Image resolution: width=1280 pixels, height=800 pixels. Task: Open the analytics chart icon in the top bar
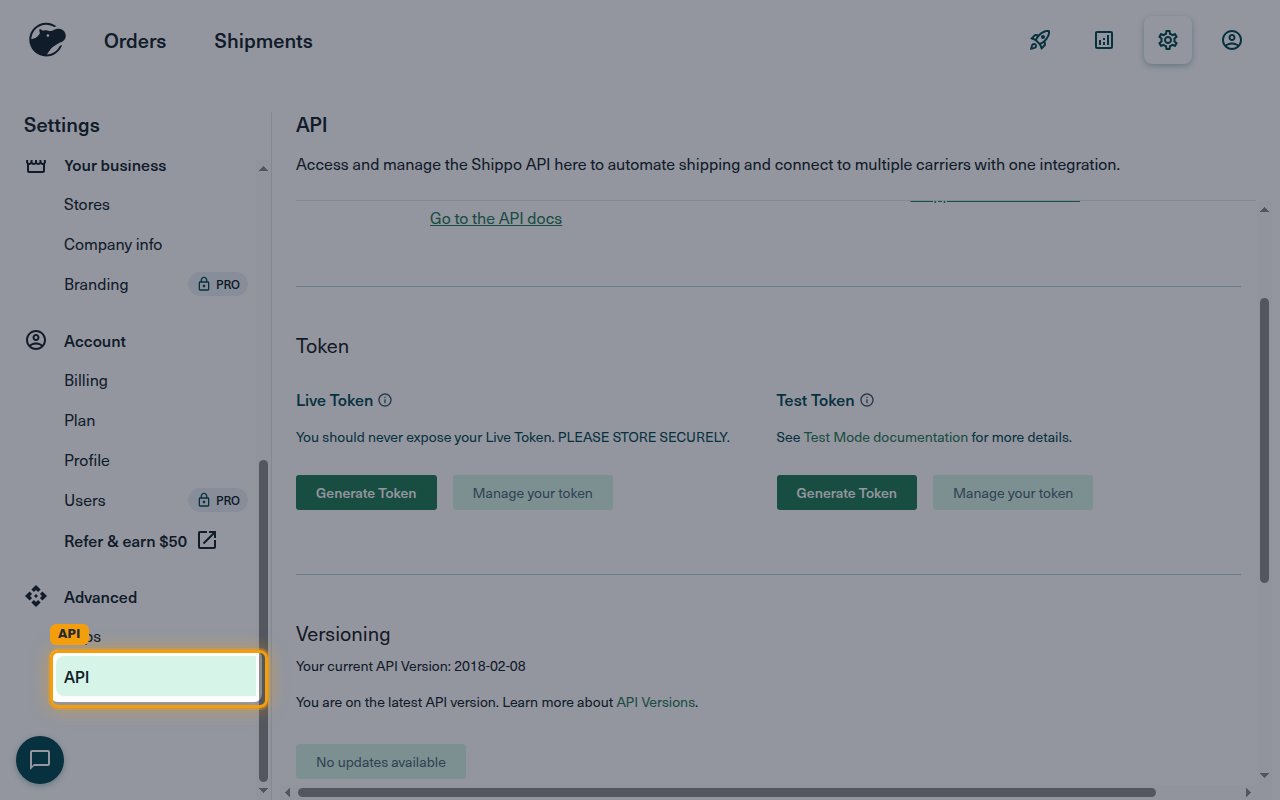pos(1104,40)
